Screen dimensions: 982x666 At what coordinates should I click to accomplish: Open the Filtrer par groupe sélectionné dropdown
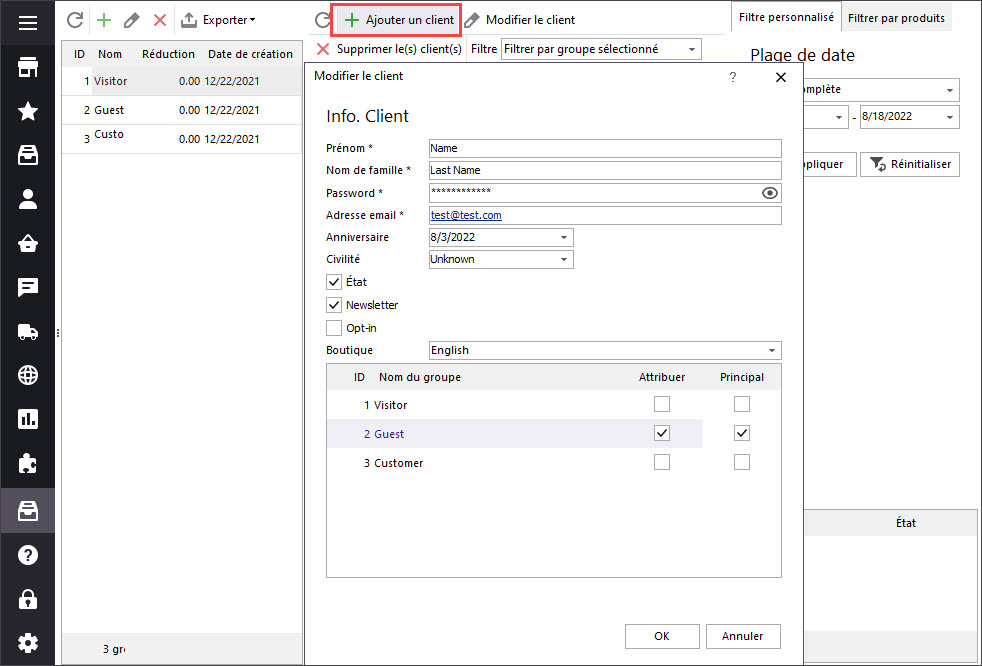click(601, 49)
